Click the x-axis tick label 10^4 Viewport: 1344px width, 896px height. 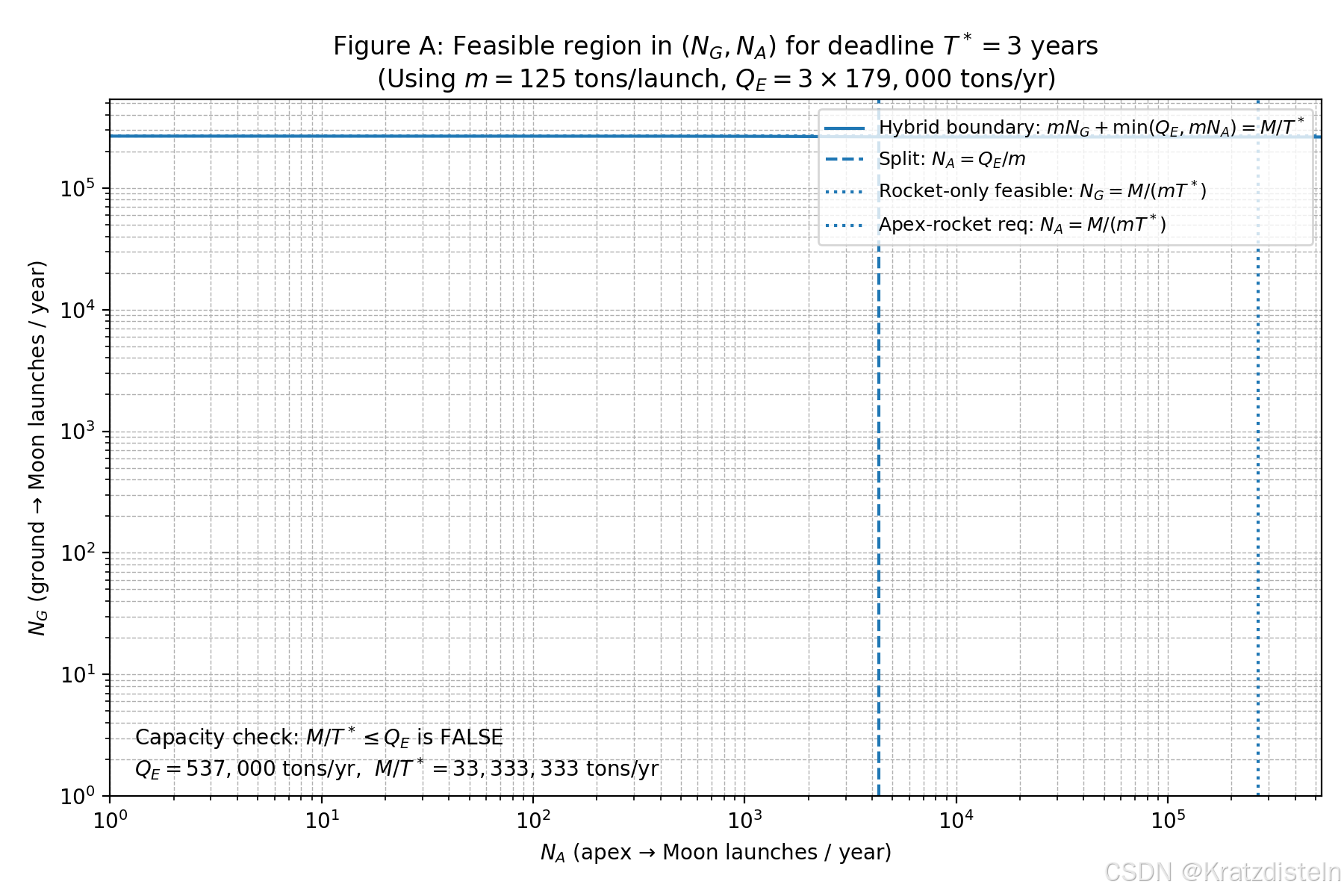click(956, 820)
